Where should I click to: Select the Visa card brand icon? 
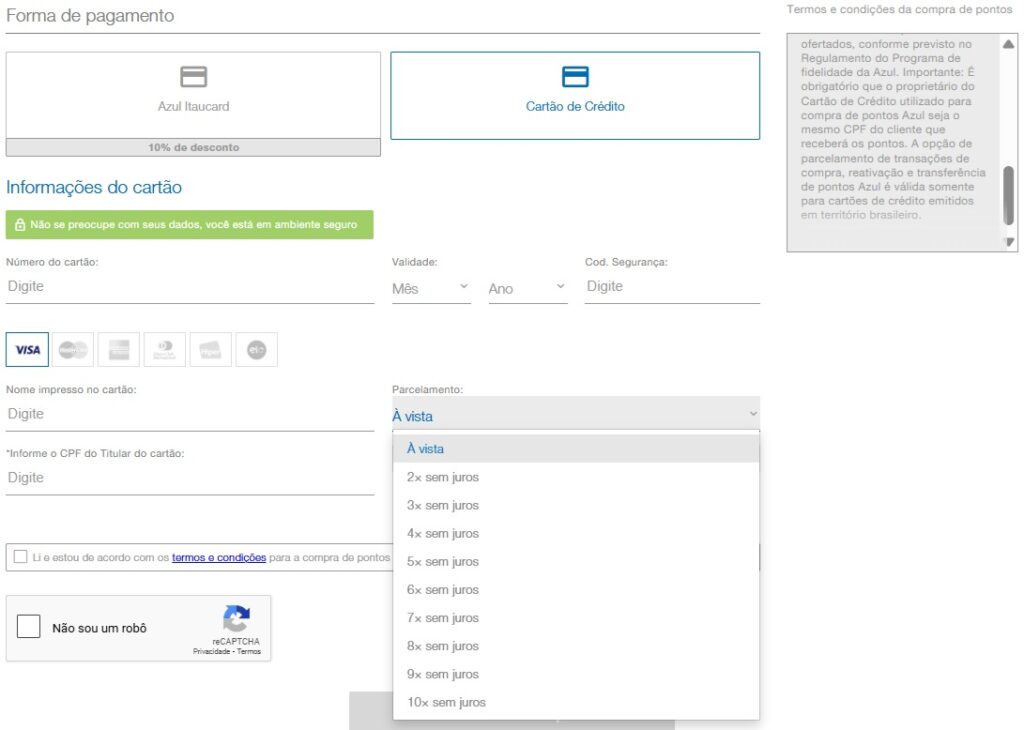(x=27, y=350)
